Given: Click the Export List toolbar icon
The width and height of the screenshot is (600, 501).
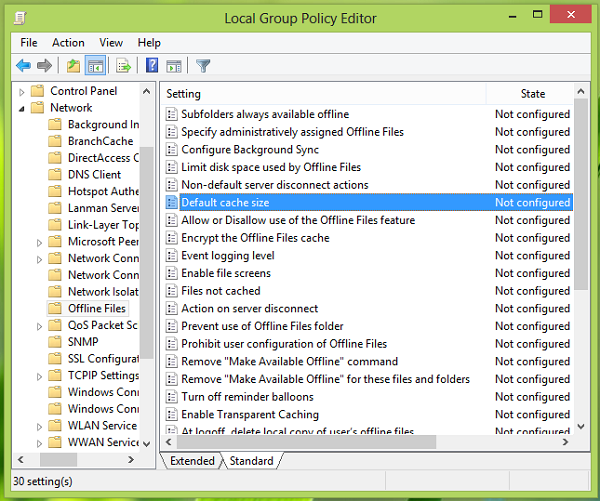Looking at the screenshot, I should pos(124,66).
